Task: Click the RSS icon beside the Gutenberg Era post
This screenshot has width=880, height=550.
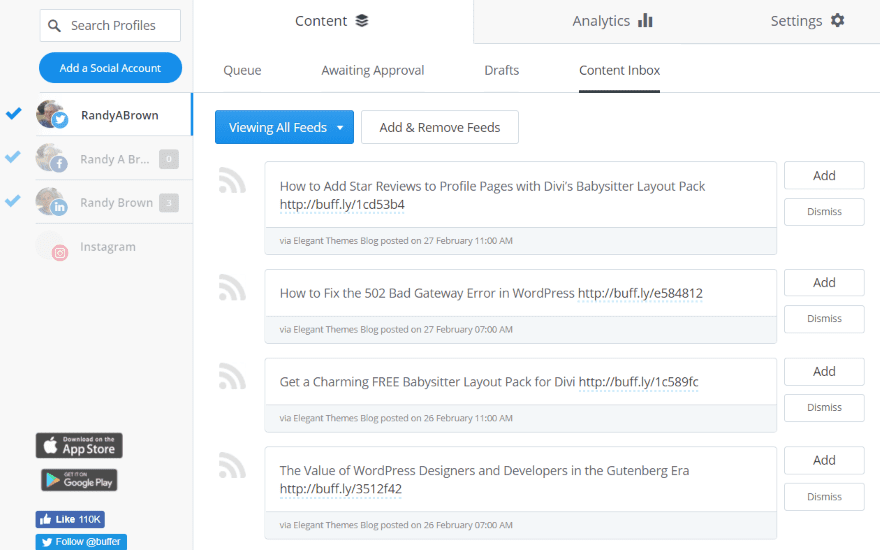Action: point(232,465)
